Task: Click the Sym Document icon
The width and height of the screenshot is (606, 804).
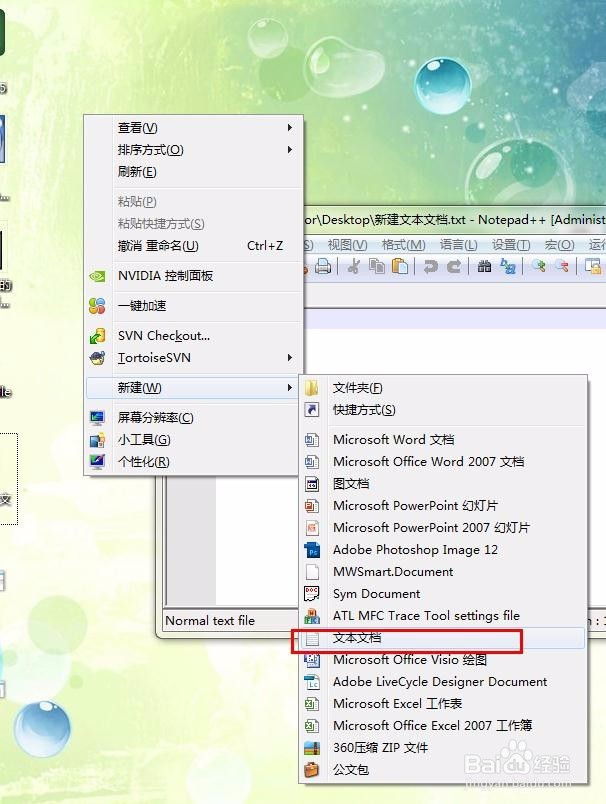Action: [312, 594]
